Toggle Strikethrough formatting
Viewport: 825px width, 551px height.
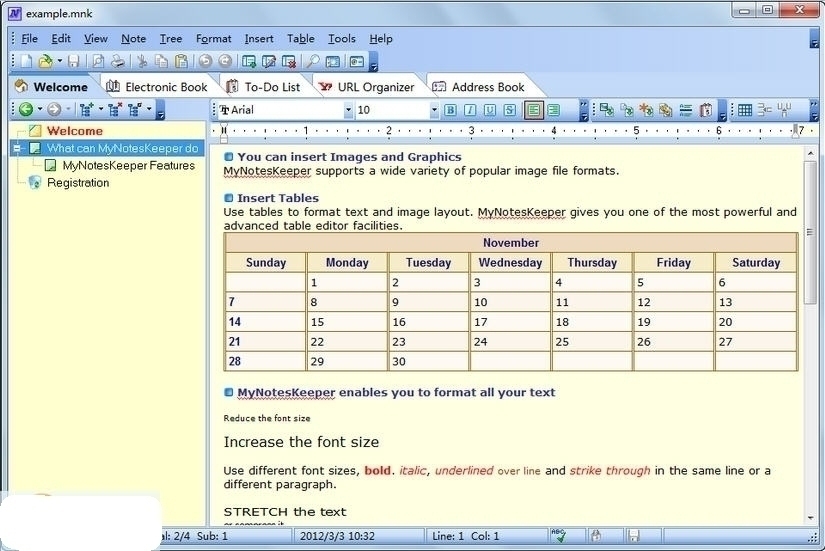point(510,110)
